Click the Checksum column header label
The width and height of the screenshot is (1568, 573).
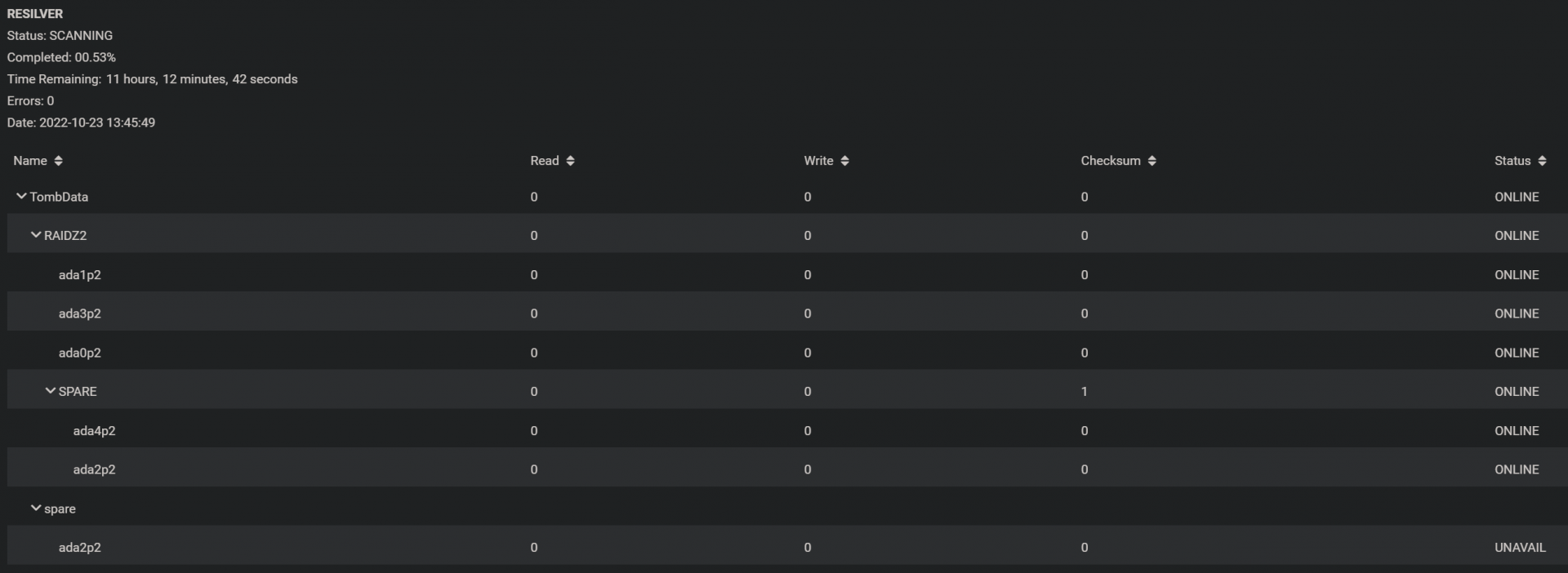(x=1111, y=161)
